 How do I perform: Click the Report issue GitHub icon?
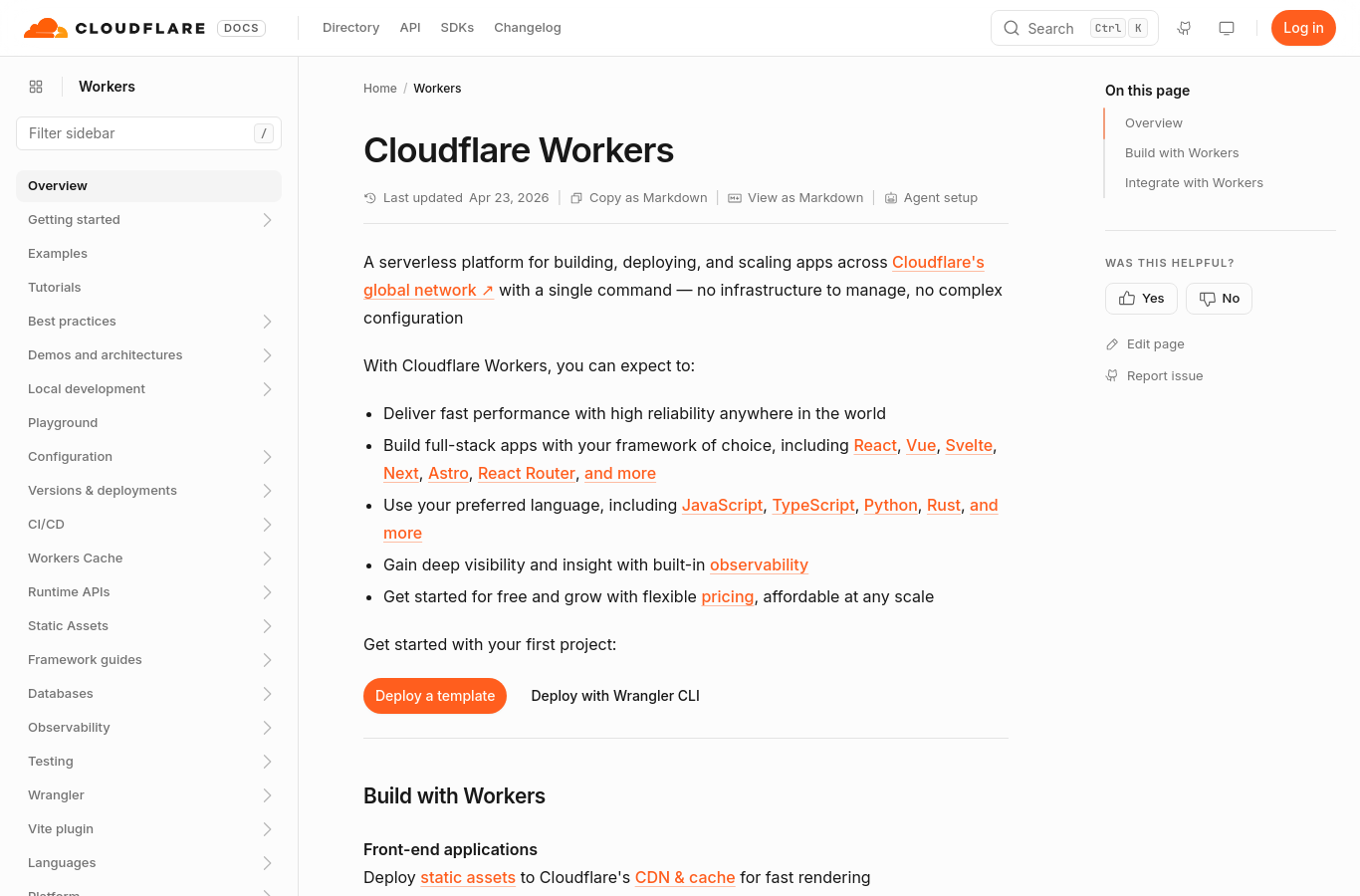click(1112, 376)
